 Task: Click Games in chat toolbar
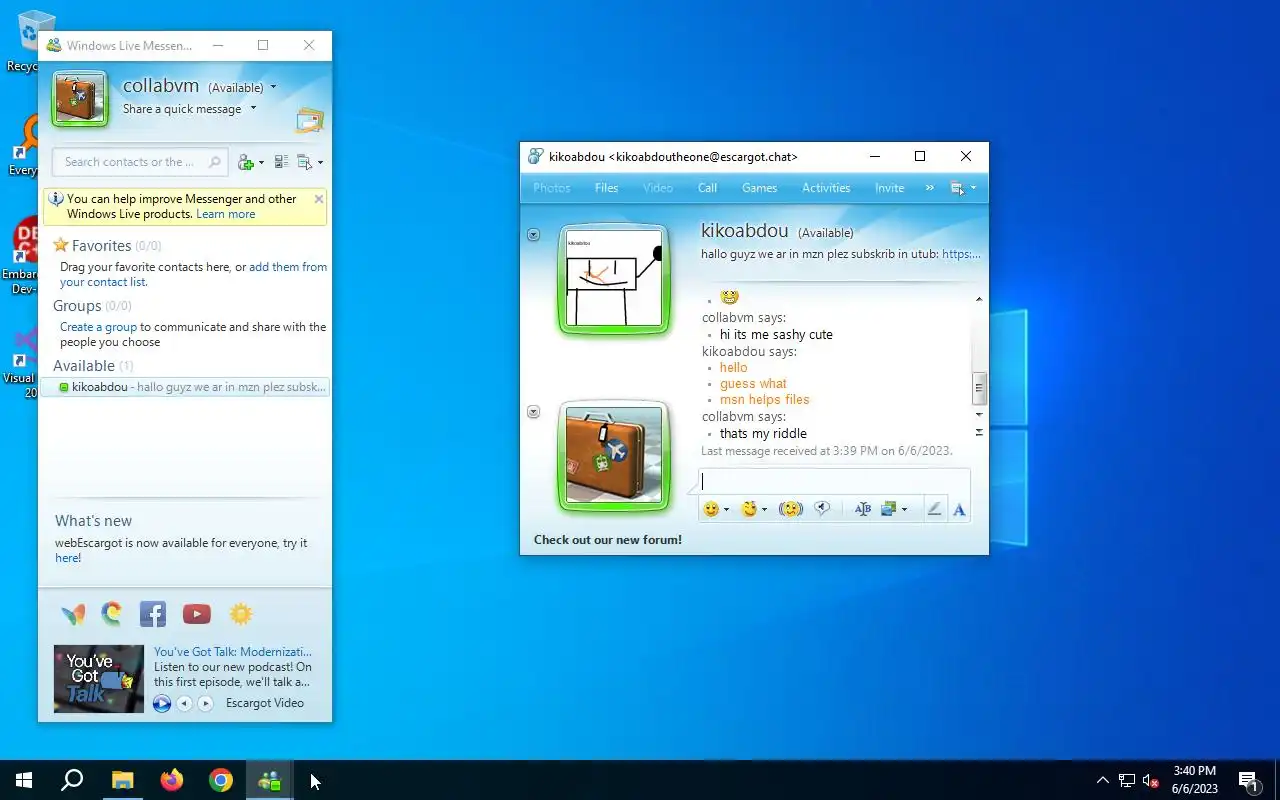click(x=760, y=188)
